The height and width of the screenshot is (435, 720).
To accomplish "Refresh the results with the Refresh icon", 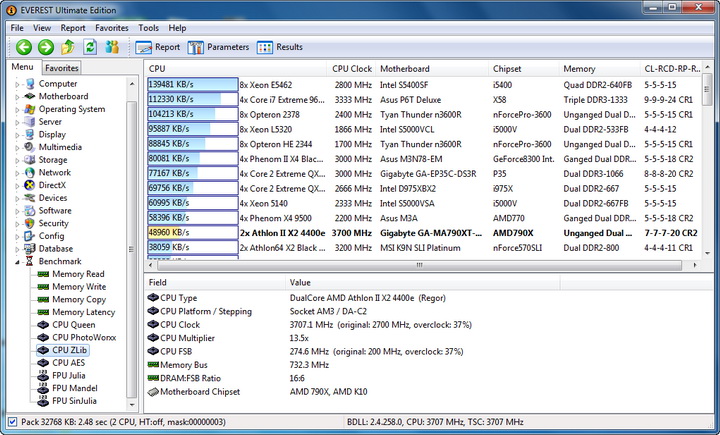I will click(x=90, y=47).
